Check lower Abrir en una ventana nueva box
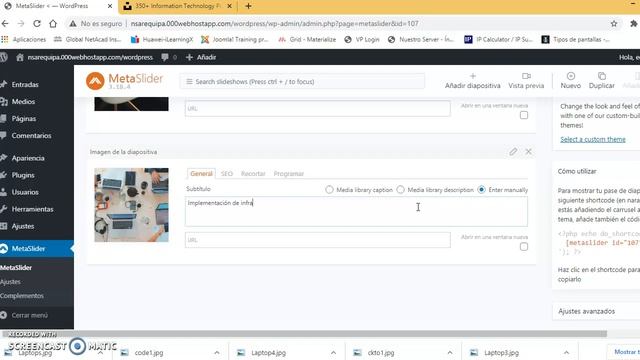640x360 pixels. pyautogui.click(x=524, y=247)
